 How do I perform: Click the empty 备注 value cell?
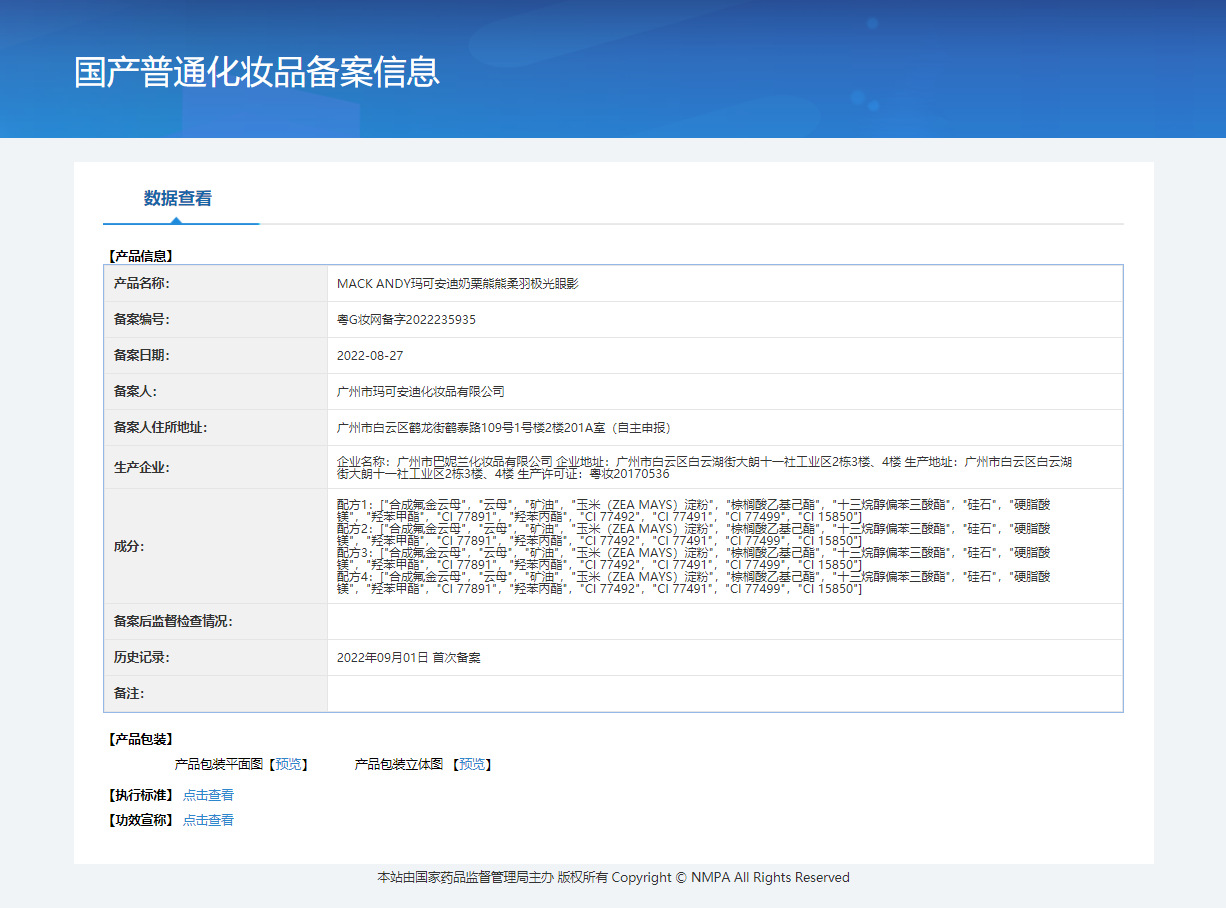pos(724,693)
